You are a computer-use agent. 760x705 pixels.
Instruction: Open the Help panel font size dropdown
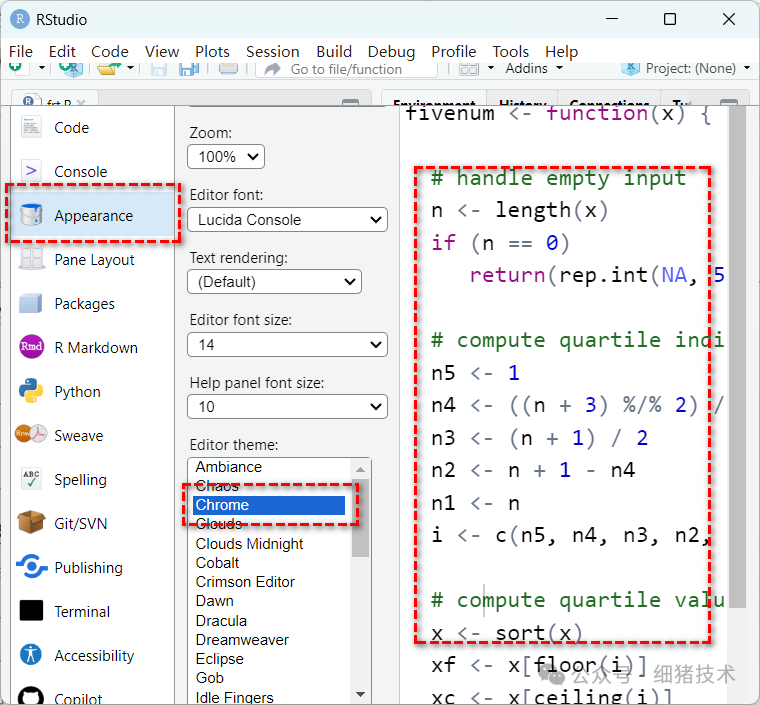[287, 407]
